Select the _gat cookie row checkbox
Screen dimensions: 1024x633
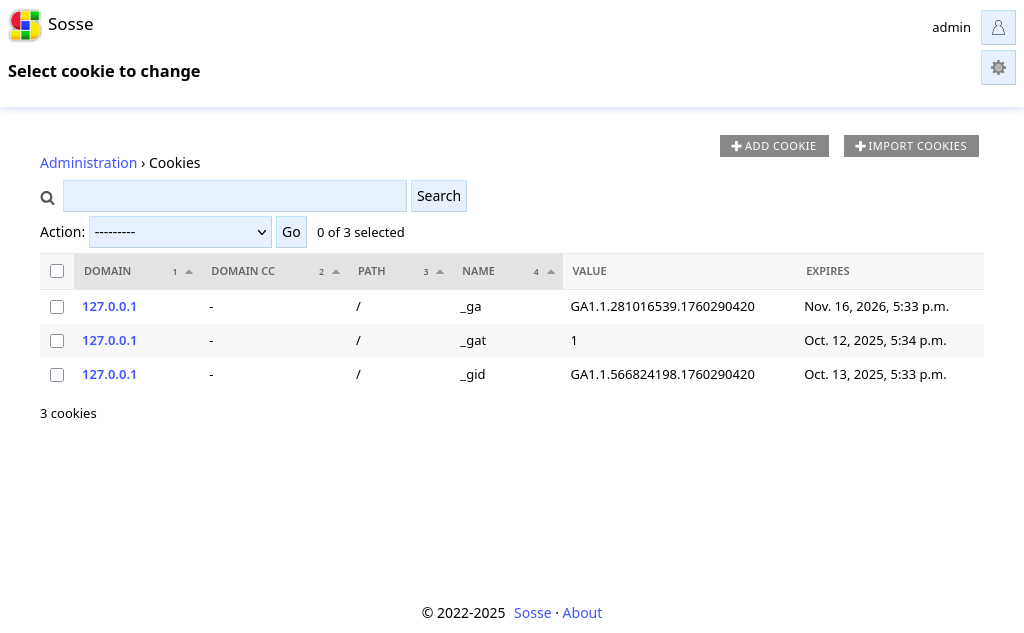pyautogui.click(x=57, y=341)
